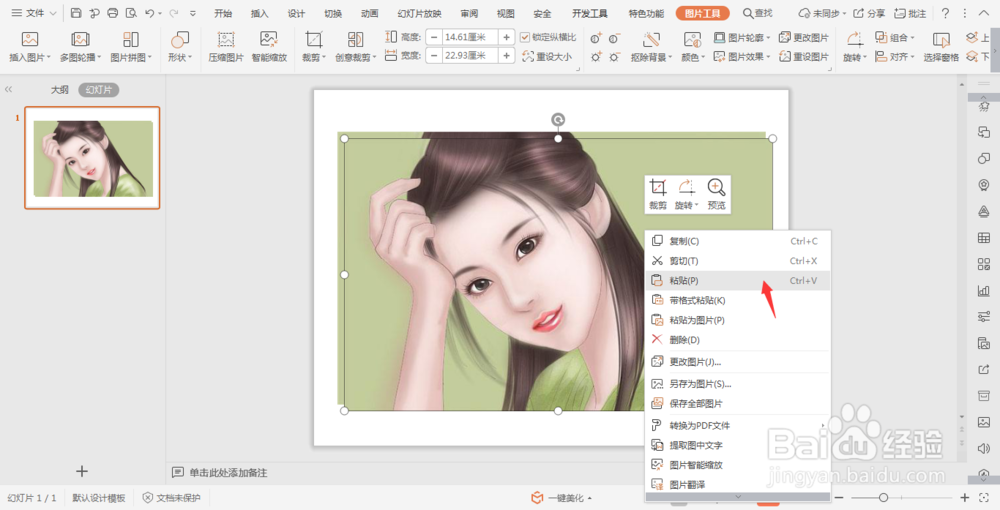1000x510 pixels.
Task: Switch to the 幻灯片放映 ribbon tab
Action: click(x=419, y=13)
